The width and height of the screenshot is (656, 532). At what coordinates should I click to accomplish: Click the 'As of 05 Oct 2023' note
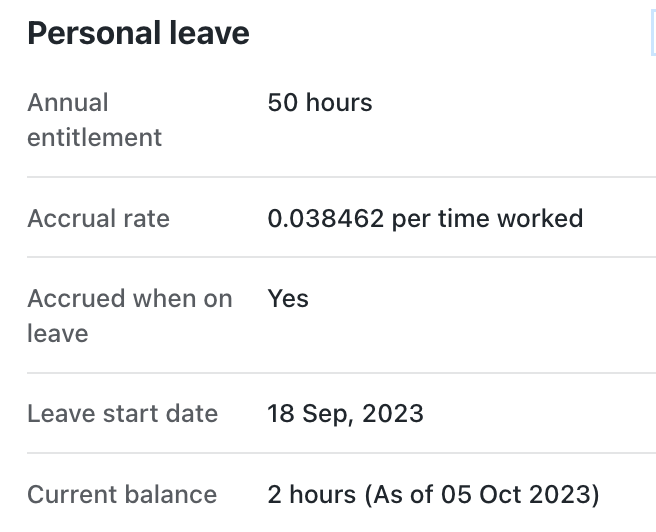point(482,495)
